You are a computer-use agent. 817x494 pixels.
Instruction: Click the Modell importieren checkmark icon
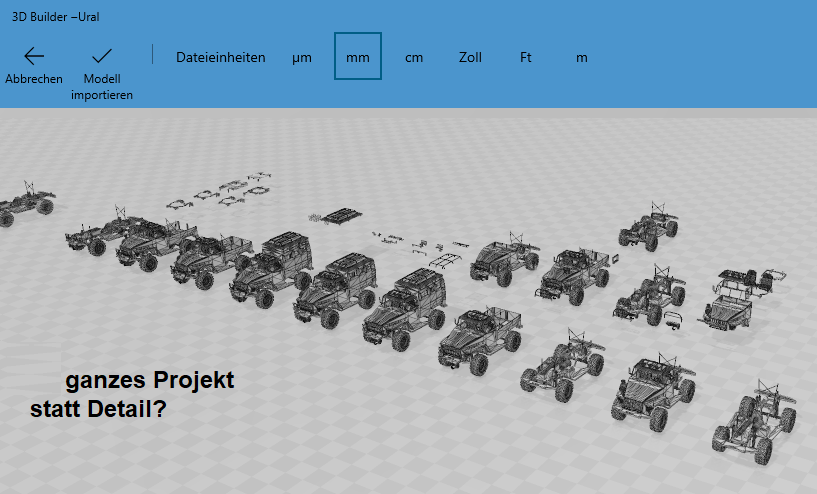point(102,56)
